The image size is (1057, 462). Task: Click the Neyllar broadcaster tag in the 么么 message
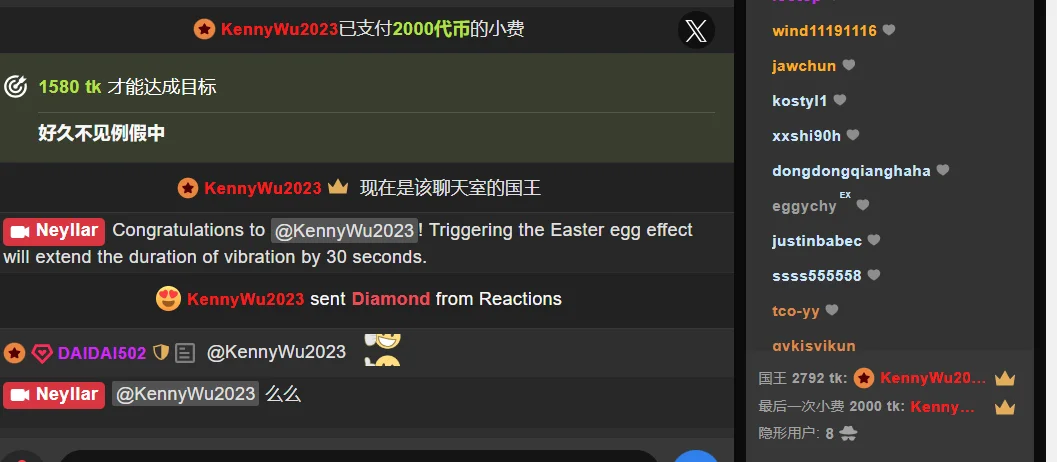(54, 395)
